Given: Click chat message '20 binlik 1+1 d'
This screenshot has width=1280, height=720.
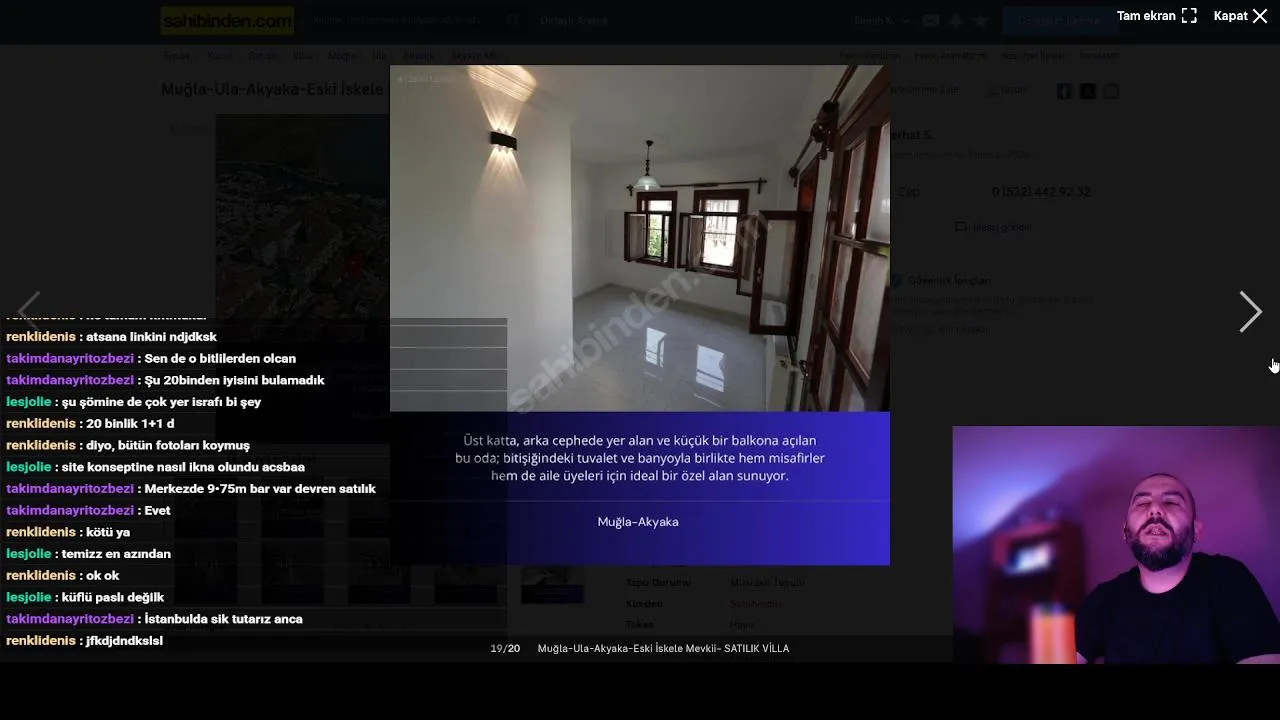Looking at the screenshot, I should click(x=130, y=424).
